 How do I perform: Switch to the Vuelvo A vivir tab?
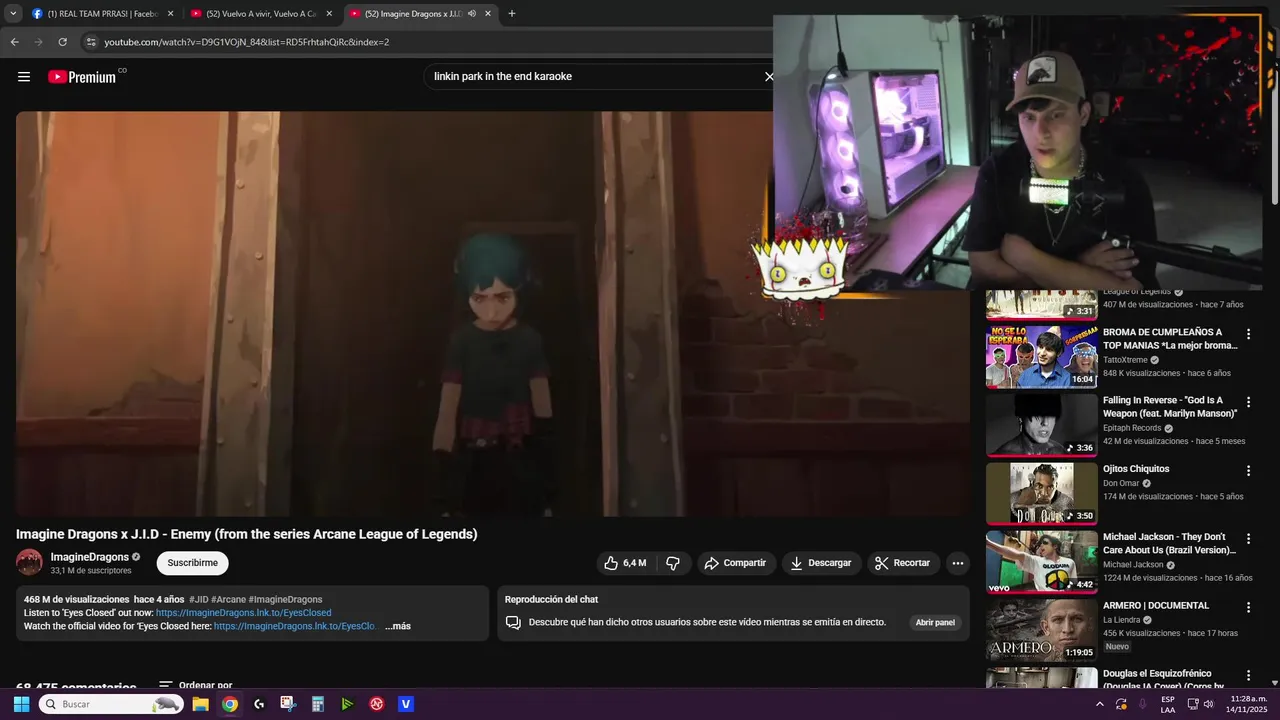[x=260, y=14]
